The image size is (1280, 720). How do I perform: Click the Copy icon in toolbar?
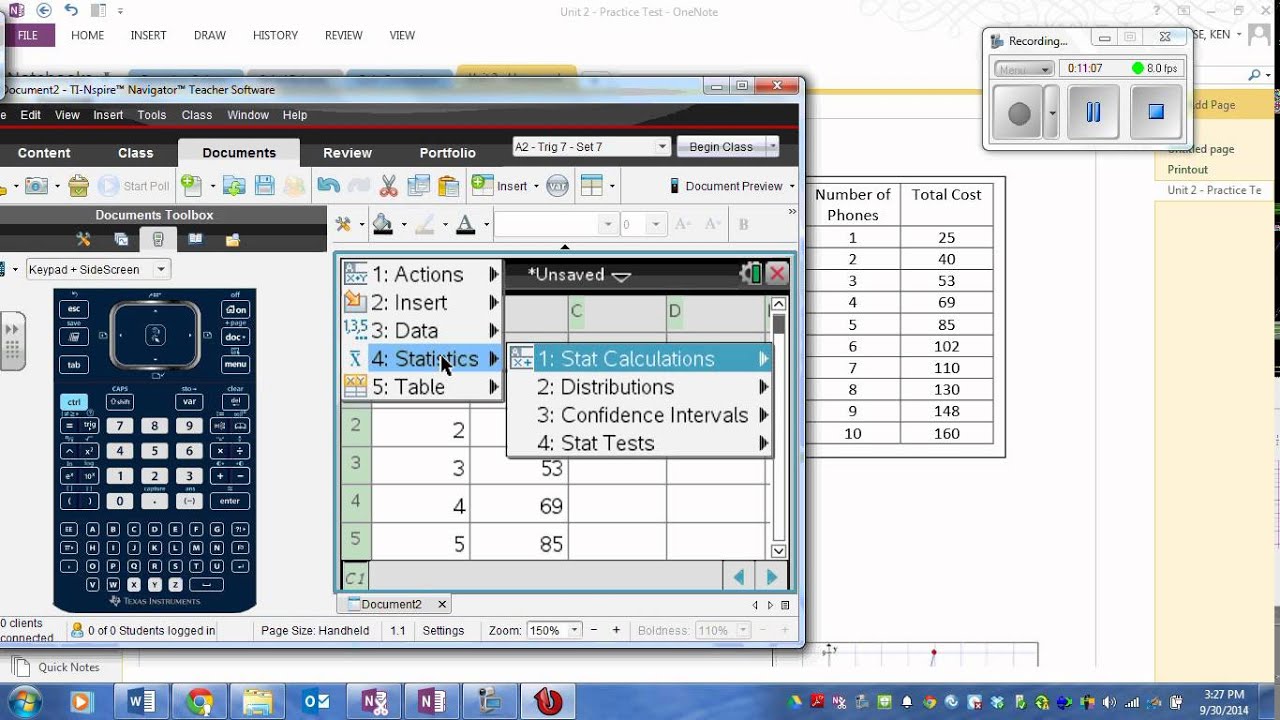pos(419,186)
